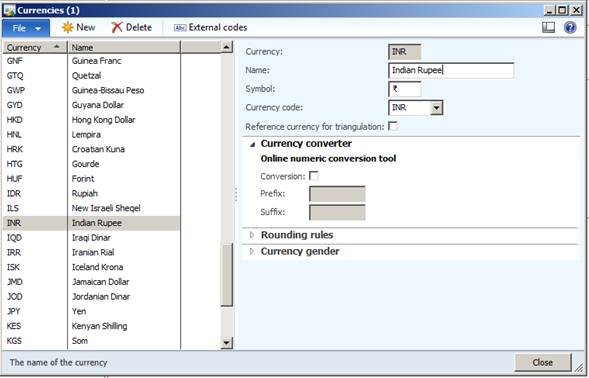Select Indian Rupee row

coord(92,223)
